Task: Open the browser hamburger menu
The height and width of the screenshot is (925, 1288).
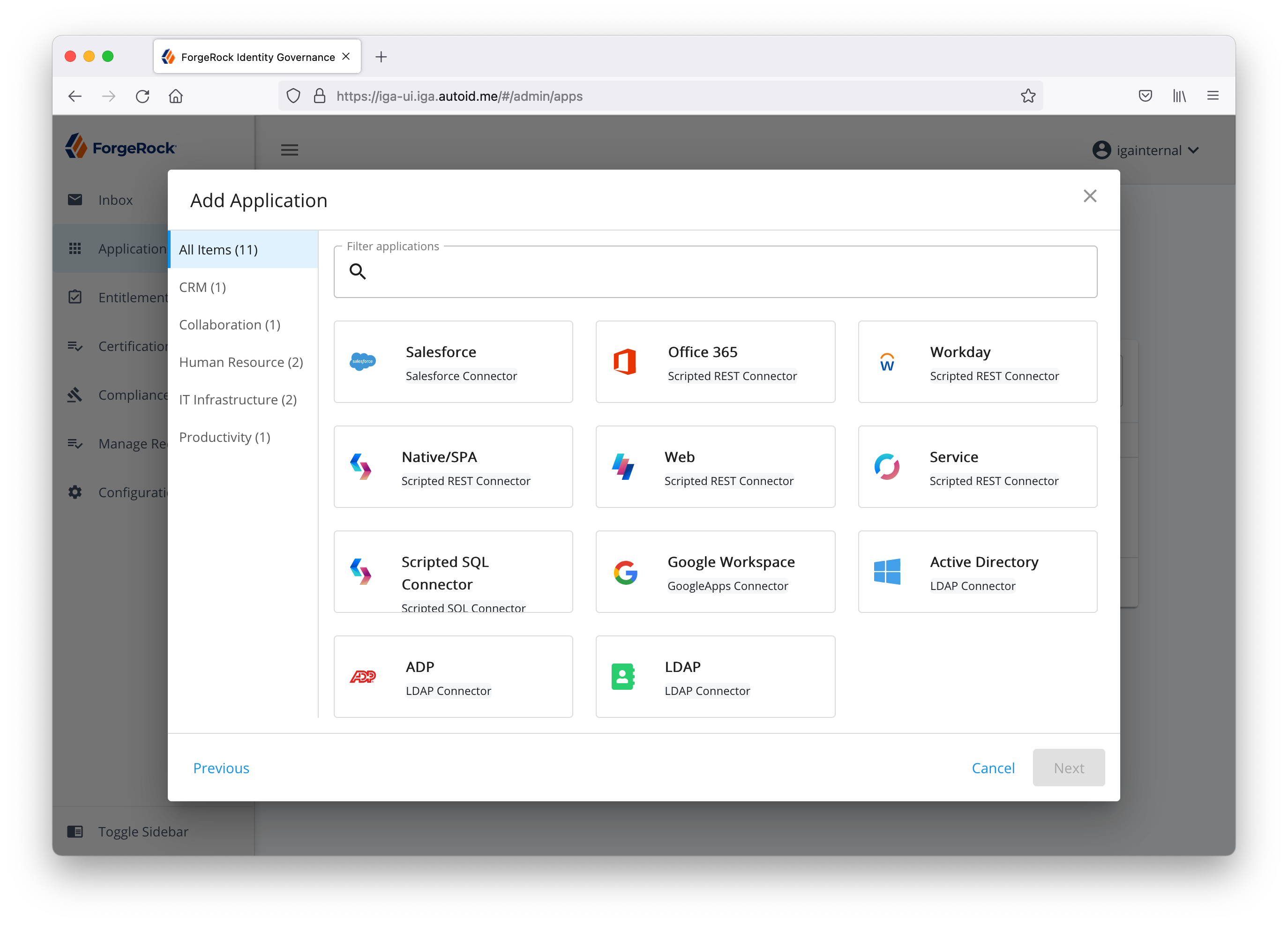Action: [x=1213, y=96]
